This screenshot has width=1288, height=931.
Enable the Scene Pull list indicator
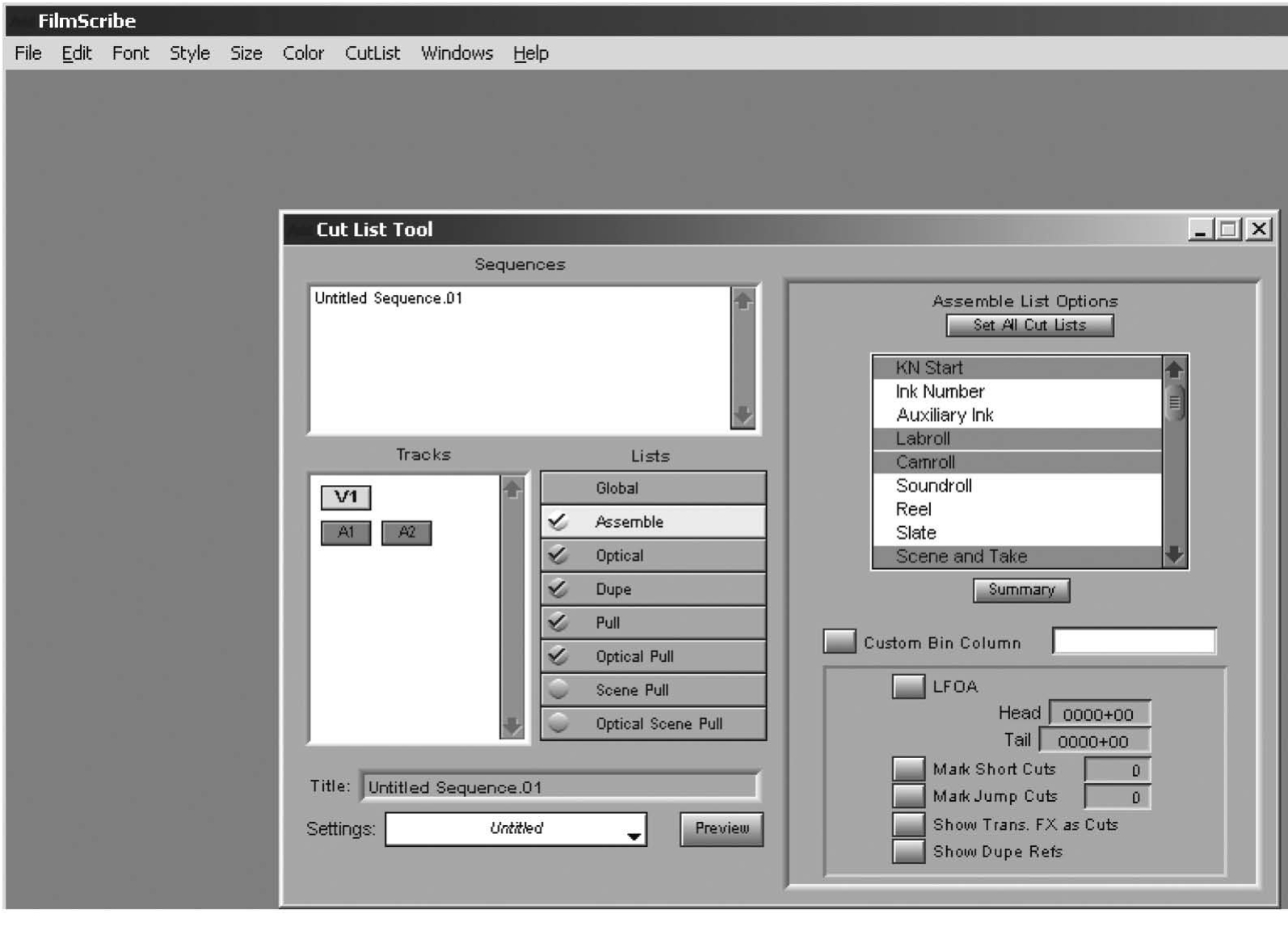(x=558, y=690)
